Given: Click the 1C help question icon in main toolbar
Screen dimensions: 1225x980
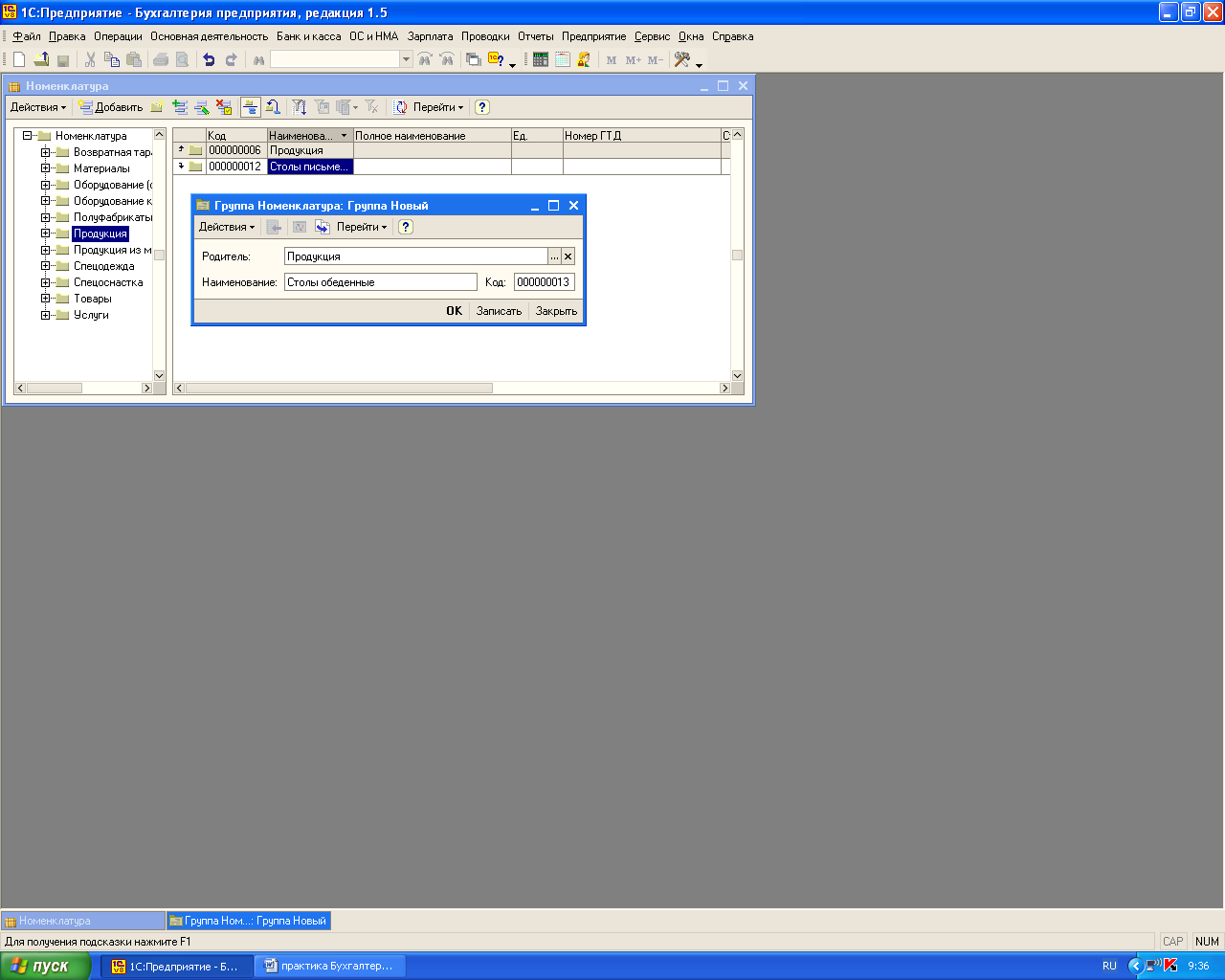Looking at the screenshot, I should [496, 59].
